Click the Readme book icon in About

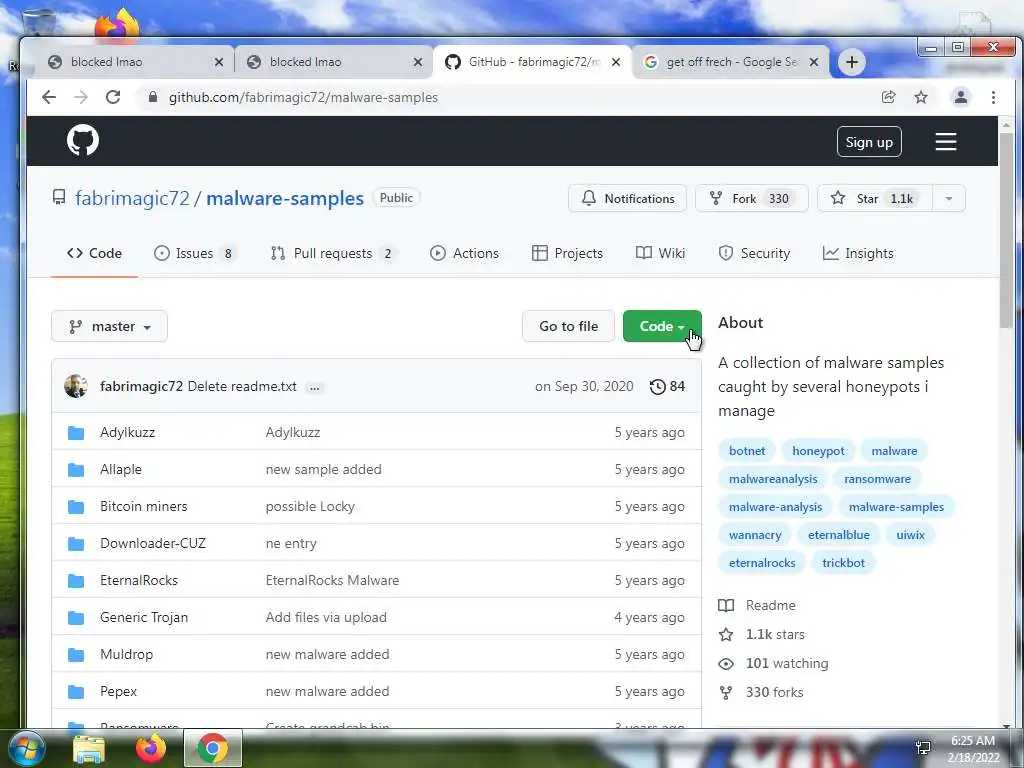click(726, 605)
